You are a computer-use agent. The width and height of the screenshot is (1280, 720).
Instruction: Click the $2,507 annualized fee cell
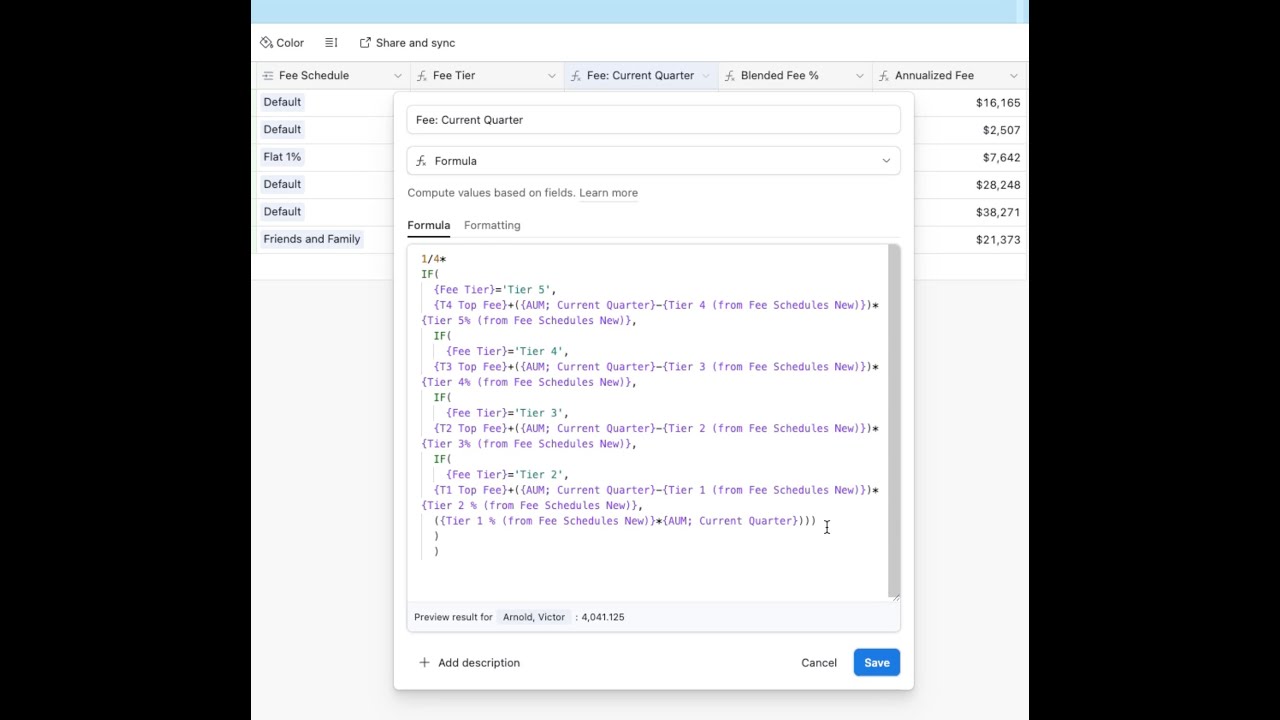(x=1001, y=130)
